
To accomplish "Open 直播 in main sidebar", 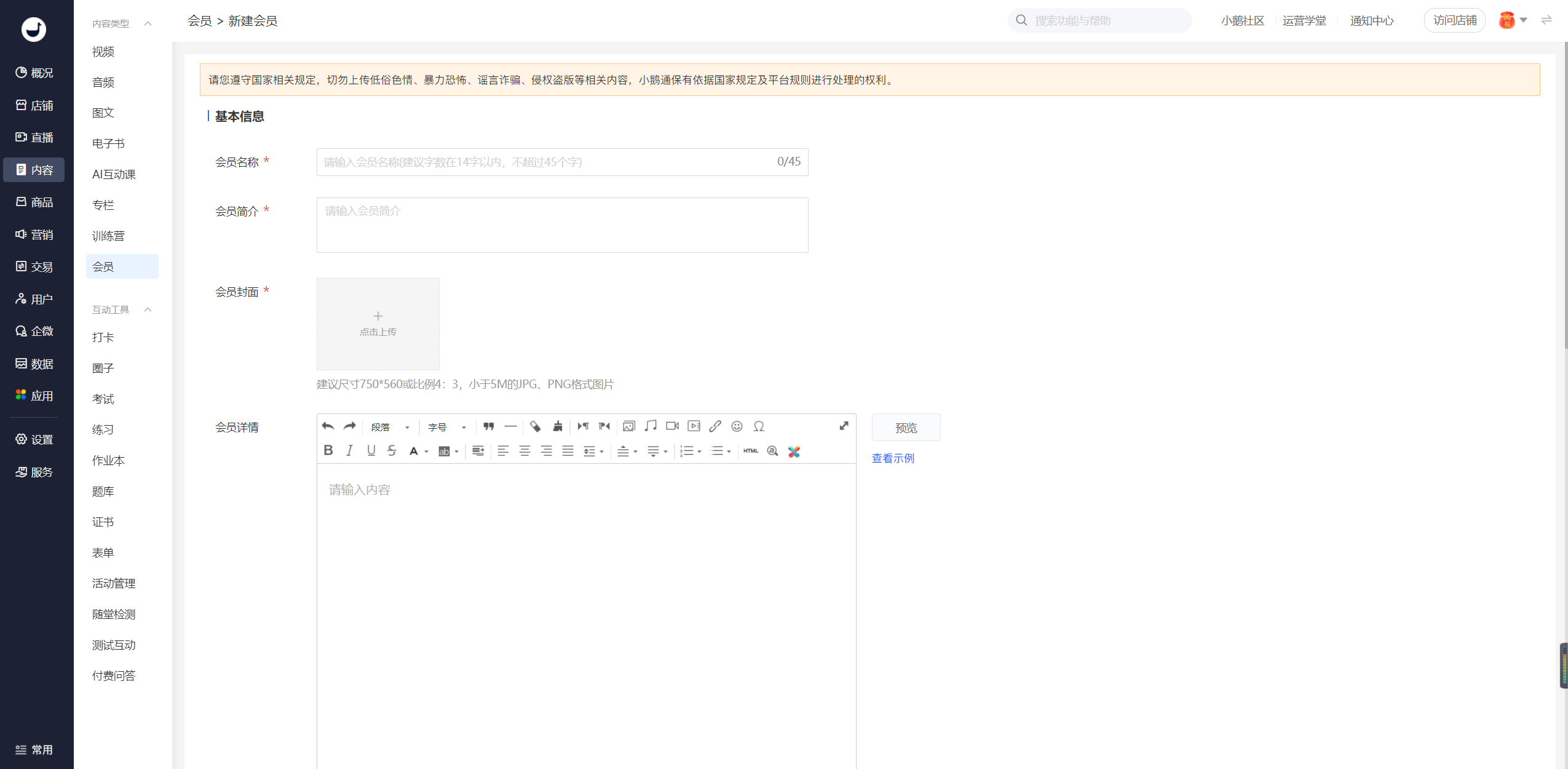I will coord(34,137).
